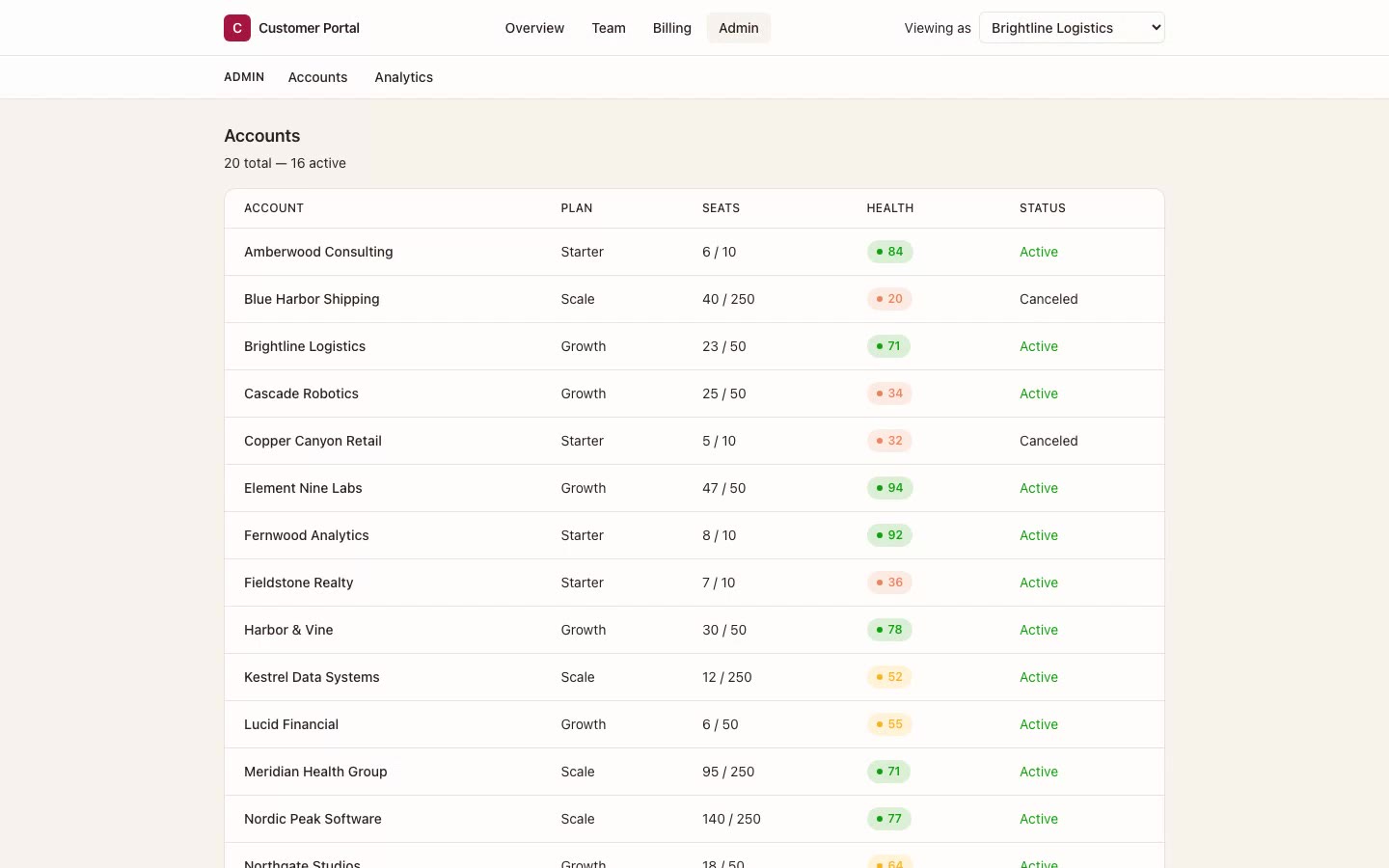
Task: Open the Amberwood Consulting account row
Action: click(x=694, y=252)
